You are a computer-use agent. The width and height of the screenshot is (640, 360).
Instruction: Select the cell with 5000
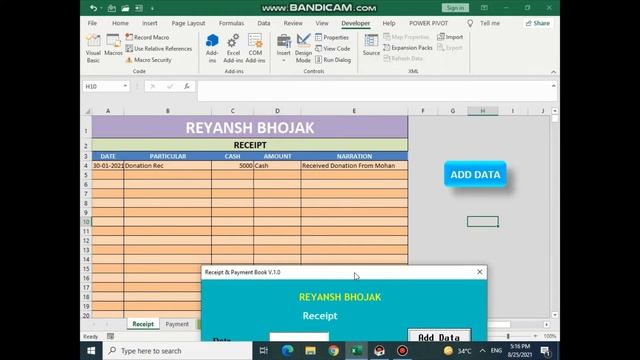(232, 166)
